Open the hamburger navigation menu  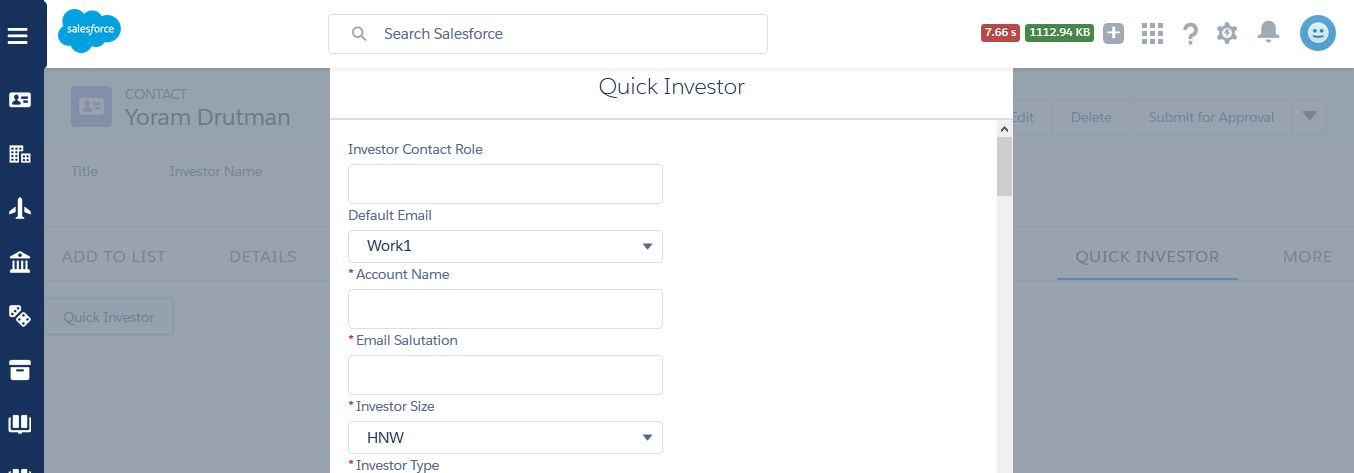[x=20, y=36]
